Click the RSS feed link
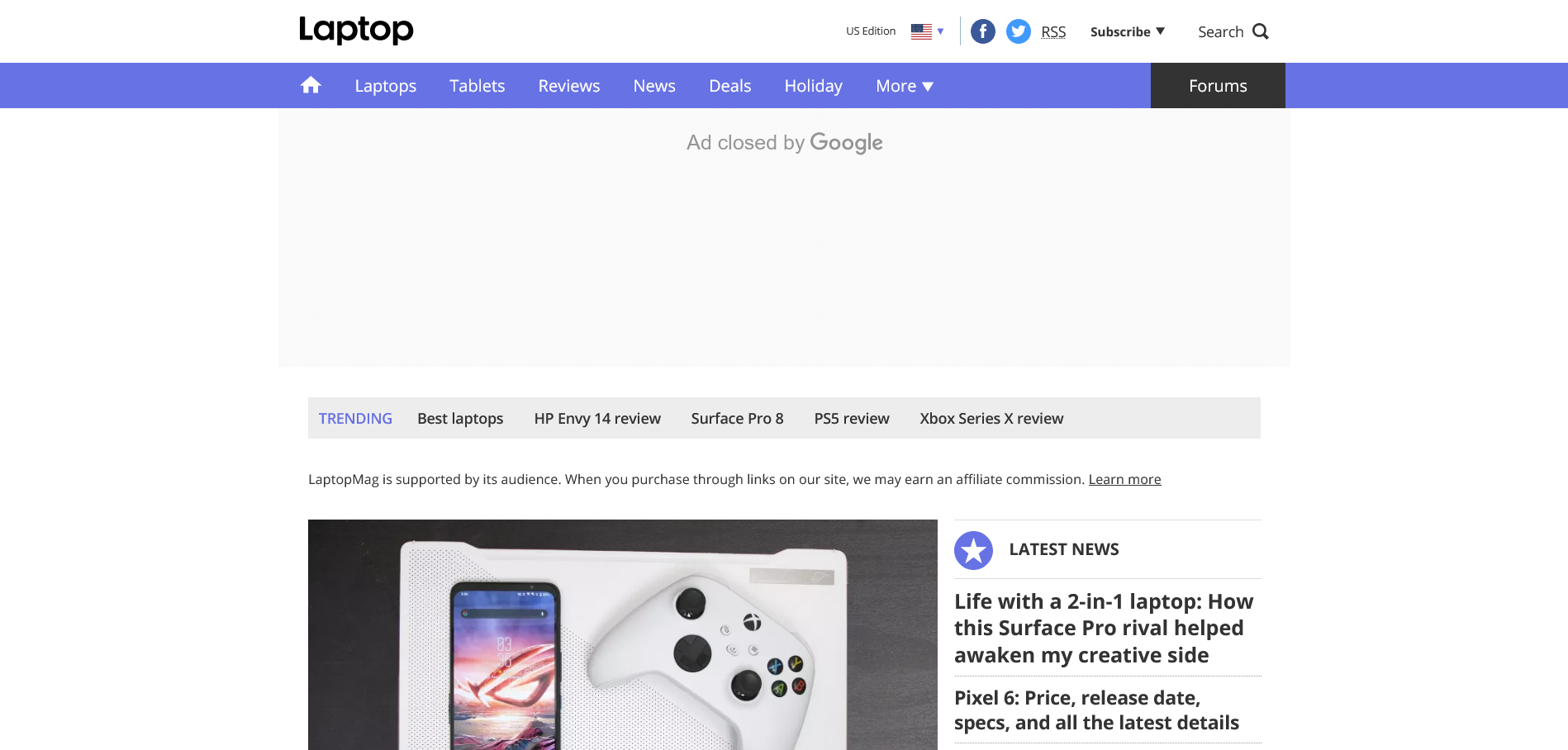This screenshot has width=1568, height=750. coord(1053,31)
